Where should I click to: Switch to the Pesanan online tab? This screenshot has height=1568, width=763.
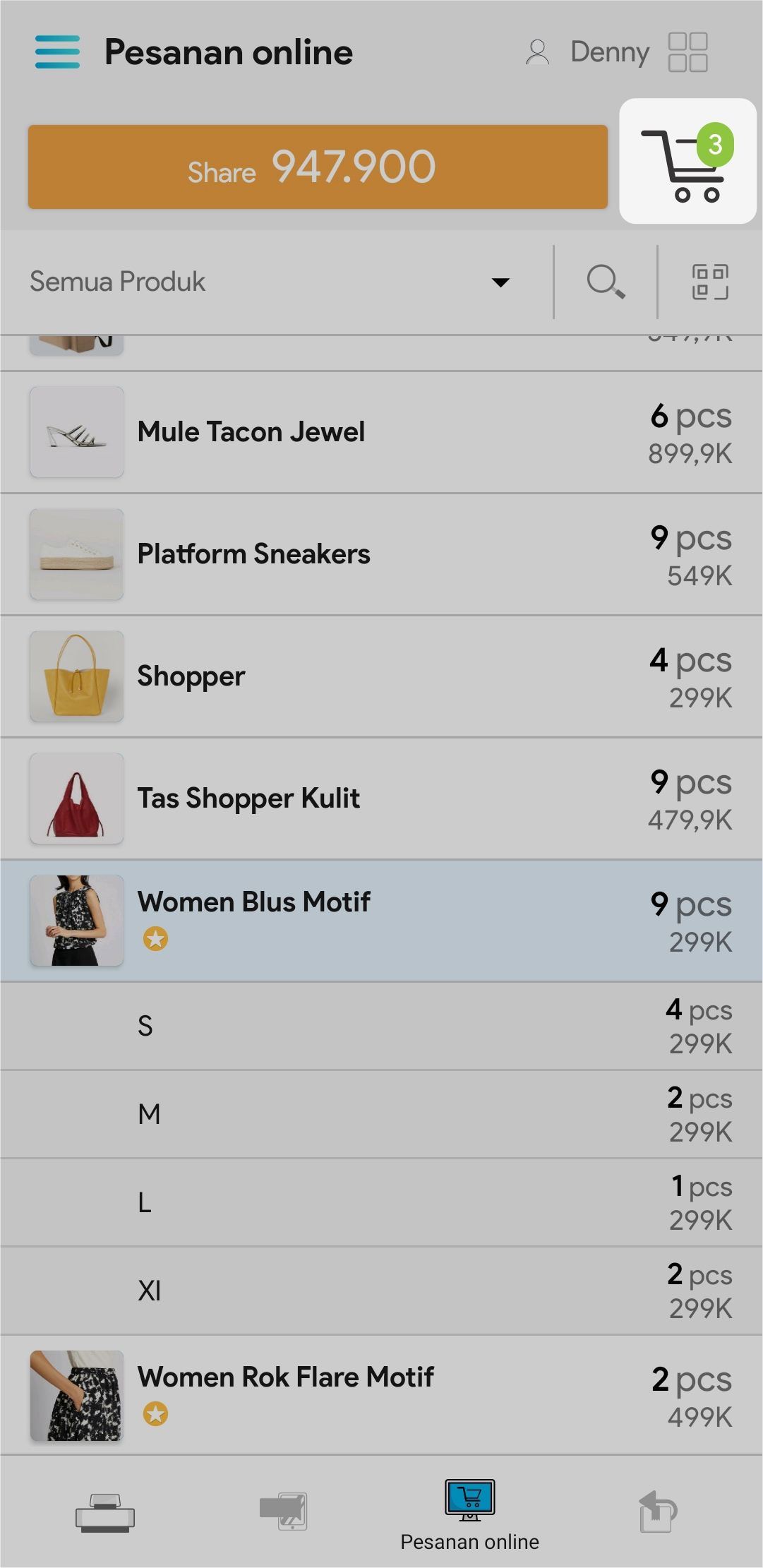point(469,1514)
